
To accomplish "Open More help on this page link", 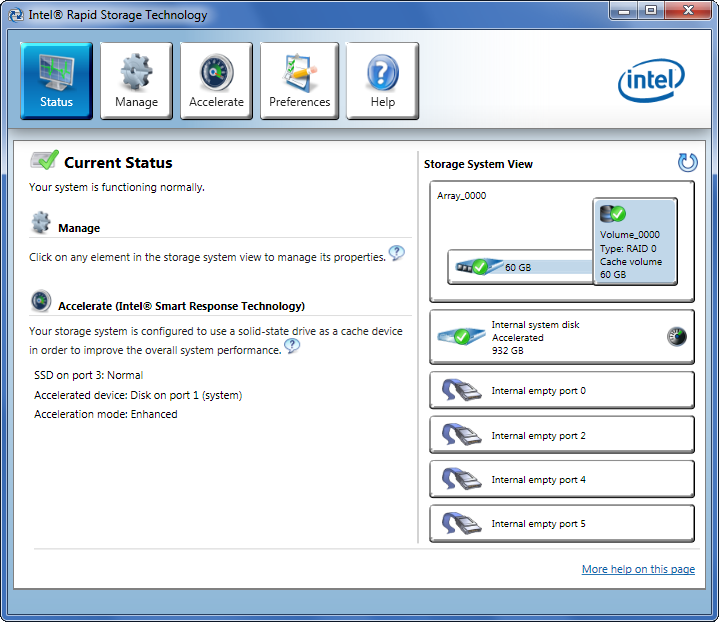I will [638, 569].
